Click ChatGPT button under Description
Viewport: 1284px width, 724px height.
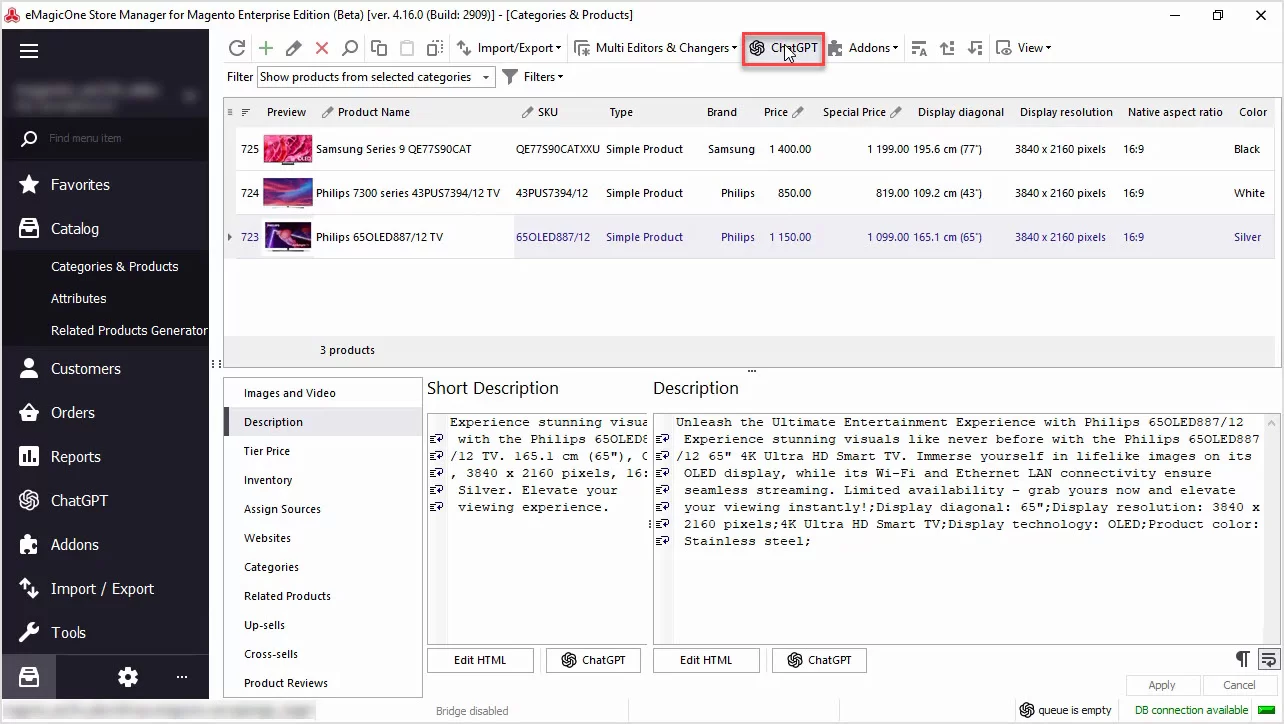[x=819, y=660]
